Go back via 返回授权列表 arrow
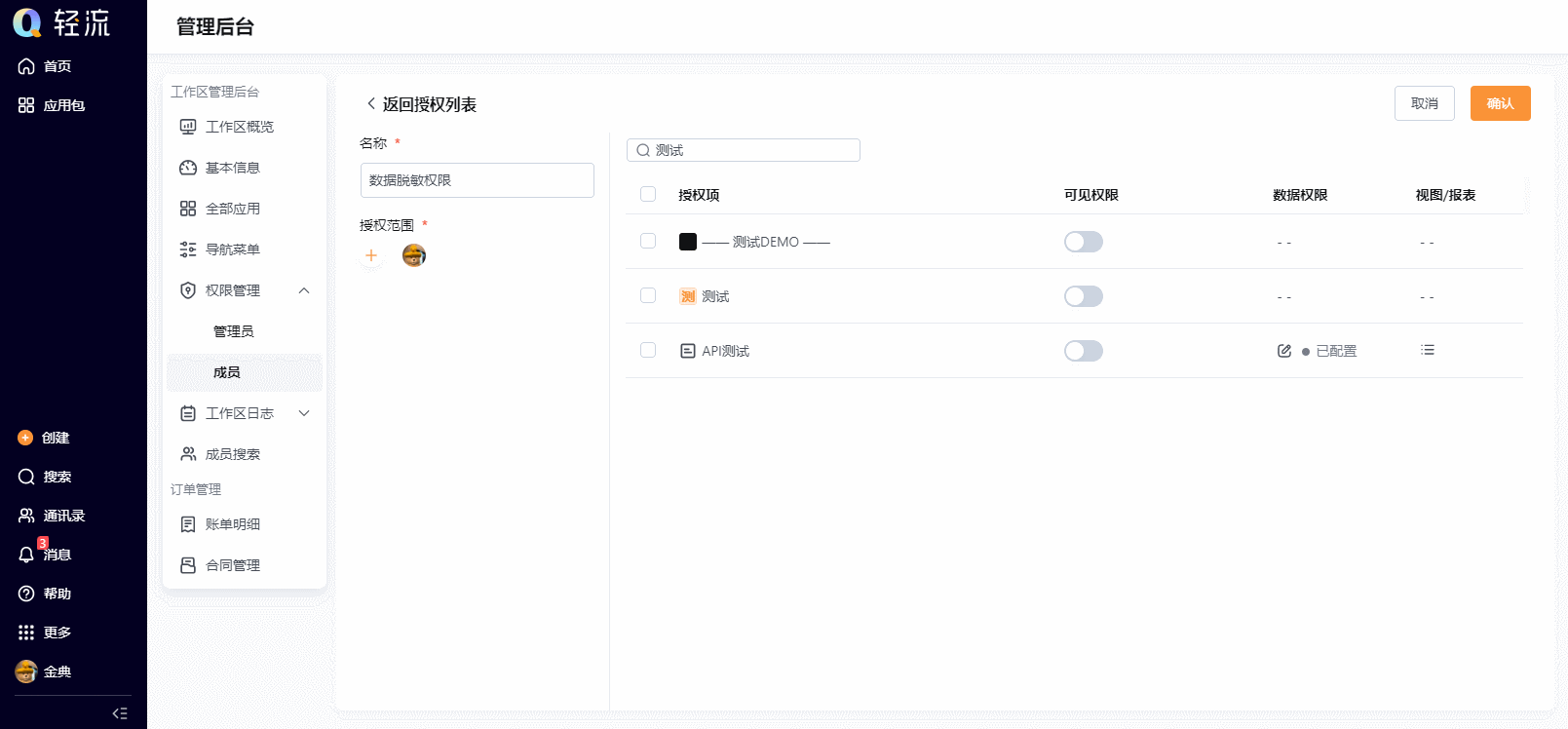This screenshot has width=1568, height=729. 371,103
